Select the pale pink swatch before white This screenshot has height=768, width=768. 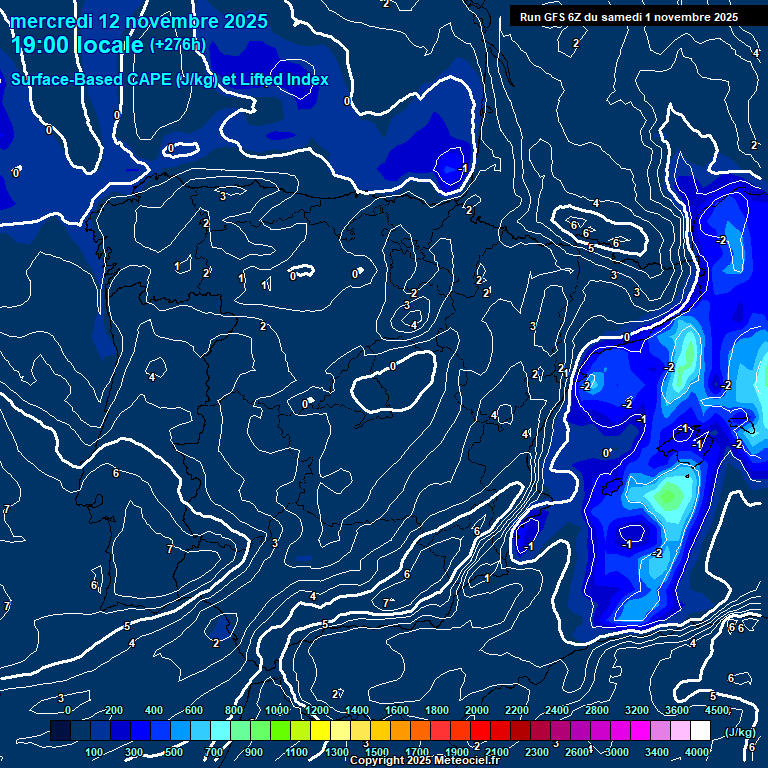point(680,730)
